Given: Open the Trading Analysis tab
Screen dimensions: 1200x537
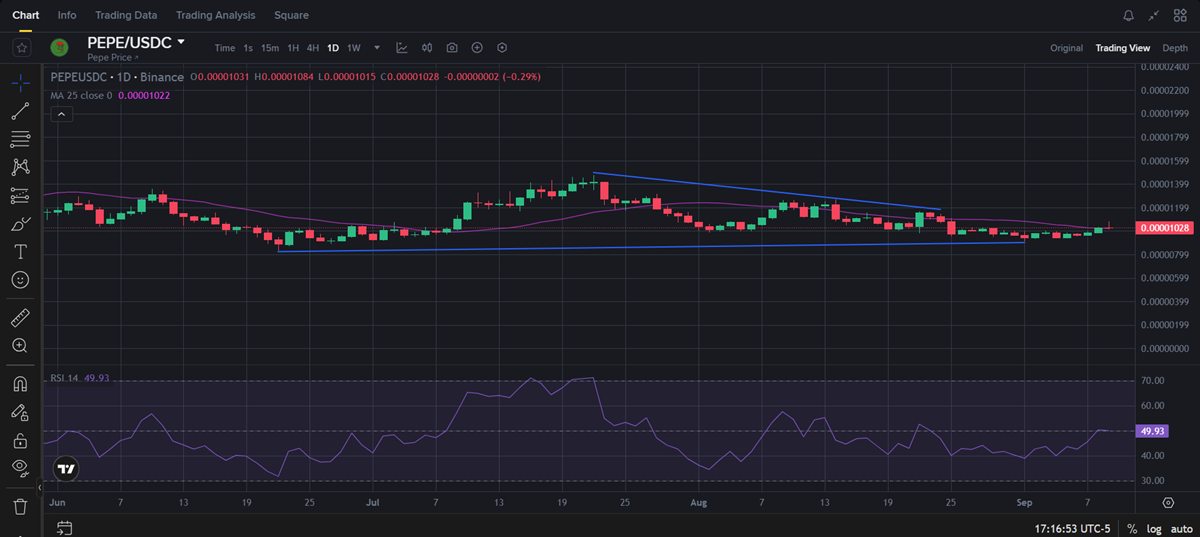Looking at the screenshot, I should (215, 15).
